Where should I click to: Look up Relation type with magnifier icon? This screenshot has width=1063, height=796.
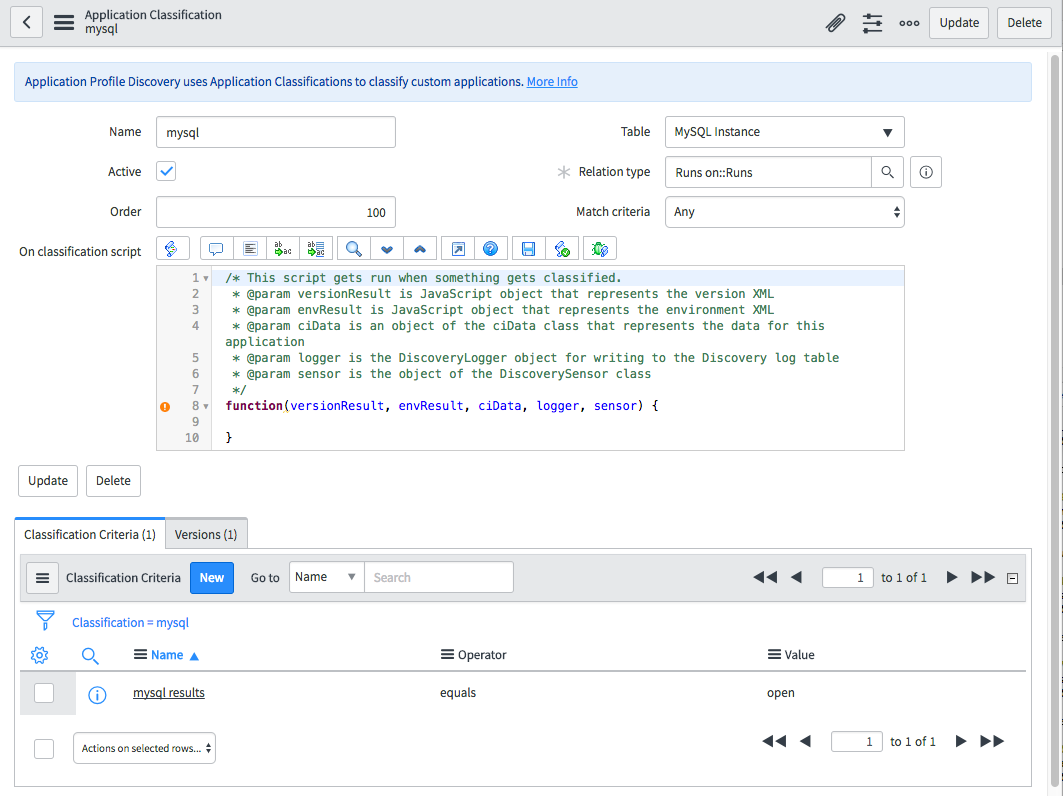(887, 172)
